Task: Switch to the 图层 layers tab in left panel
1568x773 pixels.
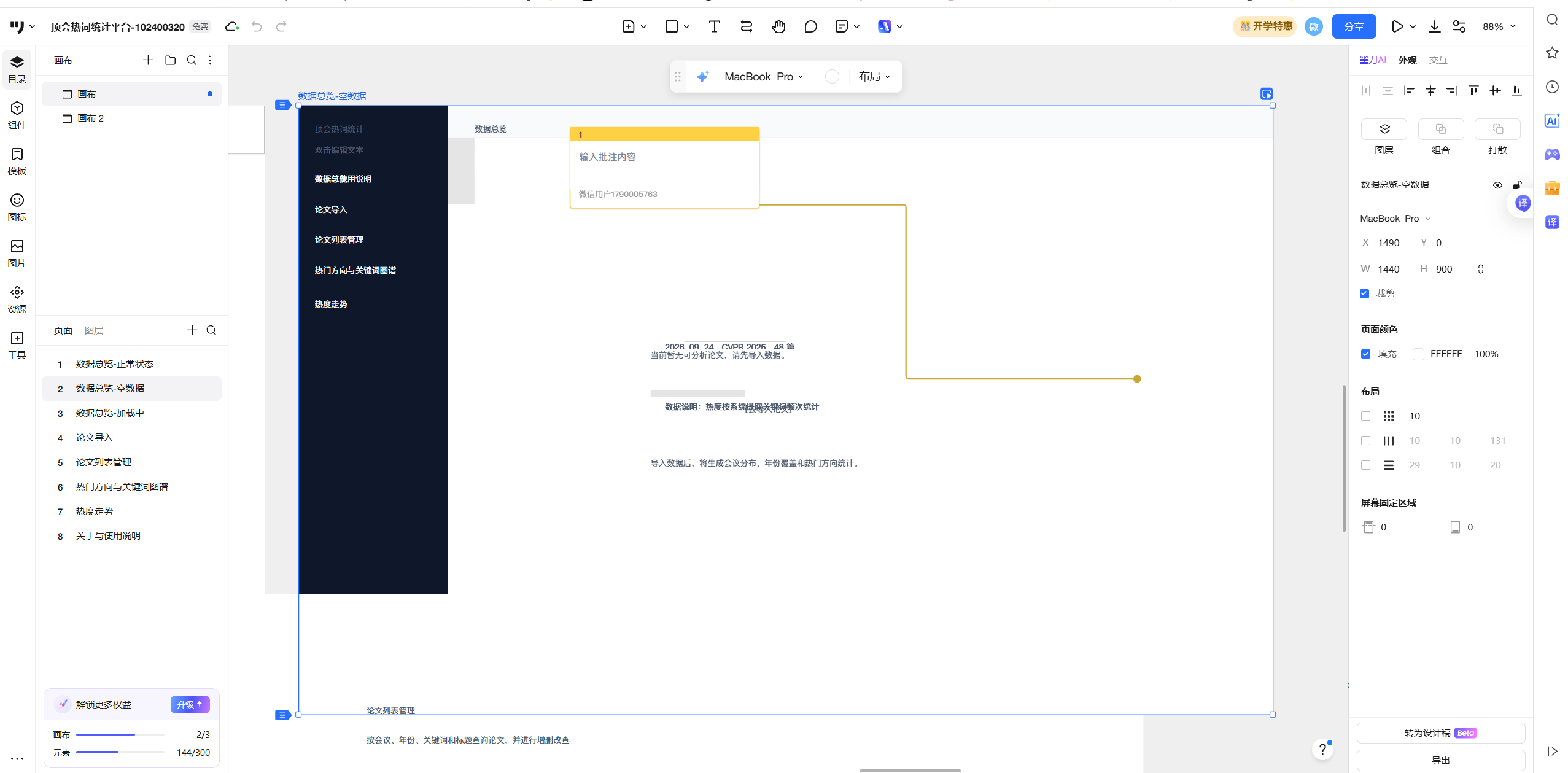Action: coord(94,330)
